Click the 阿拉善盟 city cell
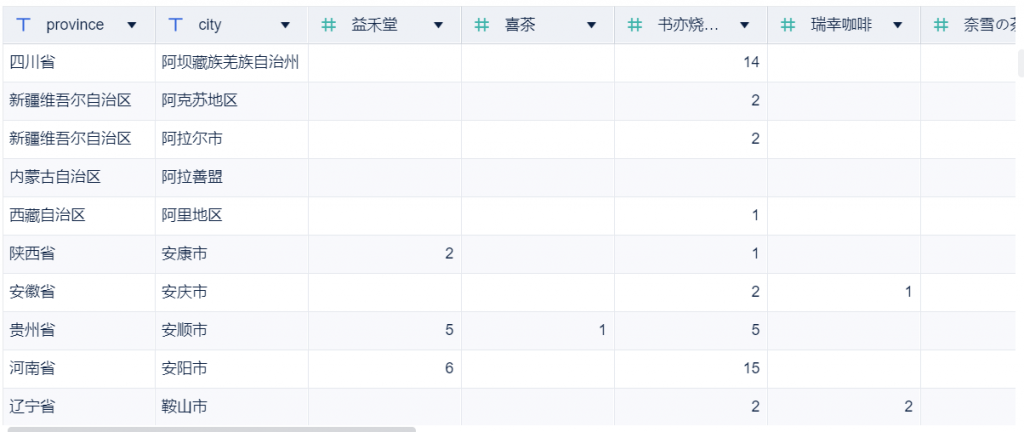This screenshot has width=1024, height=432. (232, 177)
